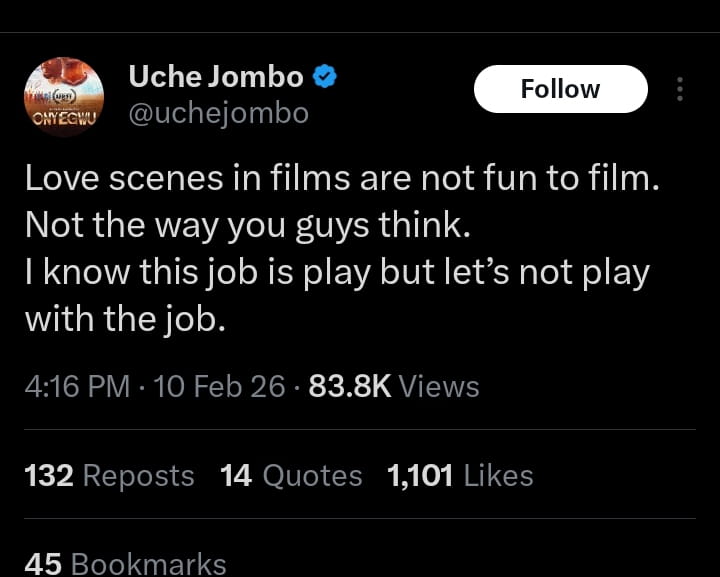Click the Uche Jombo display name
The width and height of the screenshot is (720, 577).
[216, 76]
